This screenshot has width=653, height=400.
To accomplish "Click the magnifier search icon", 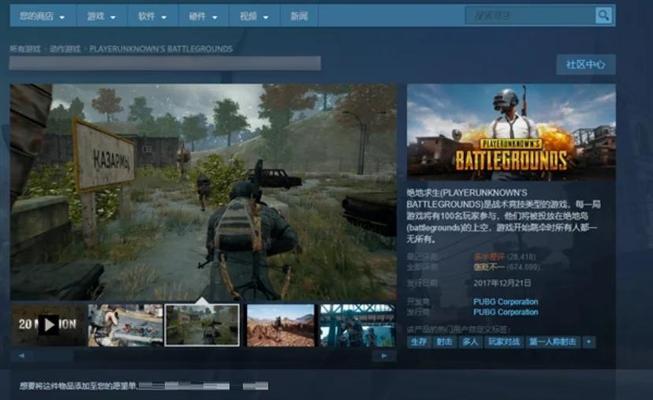I will click(x=603, y=16).
